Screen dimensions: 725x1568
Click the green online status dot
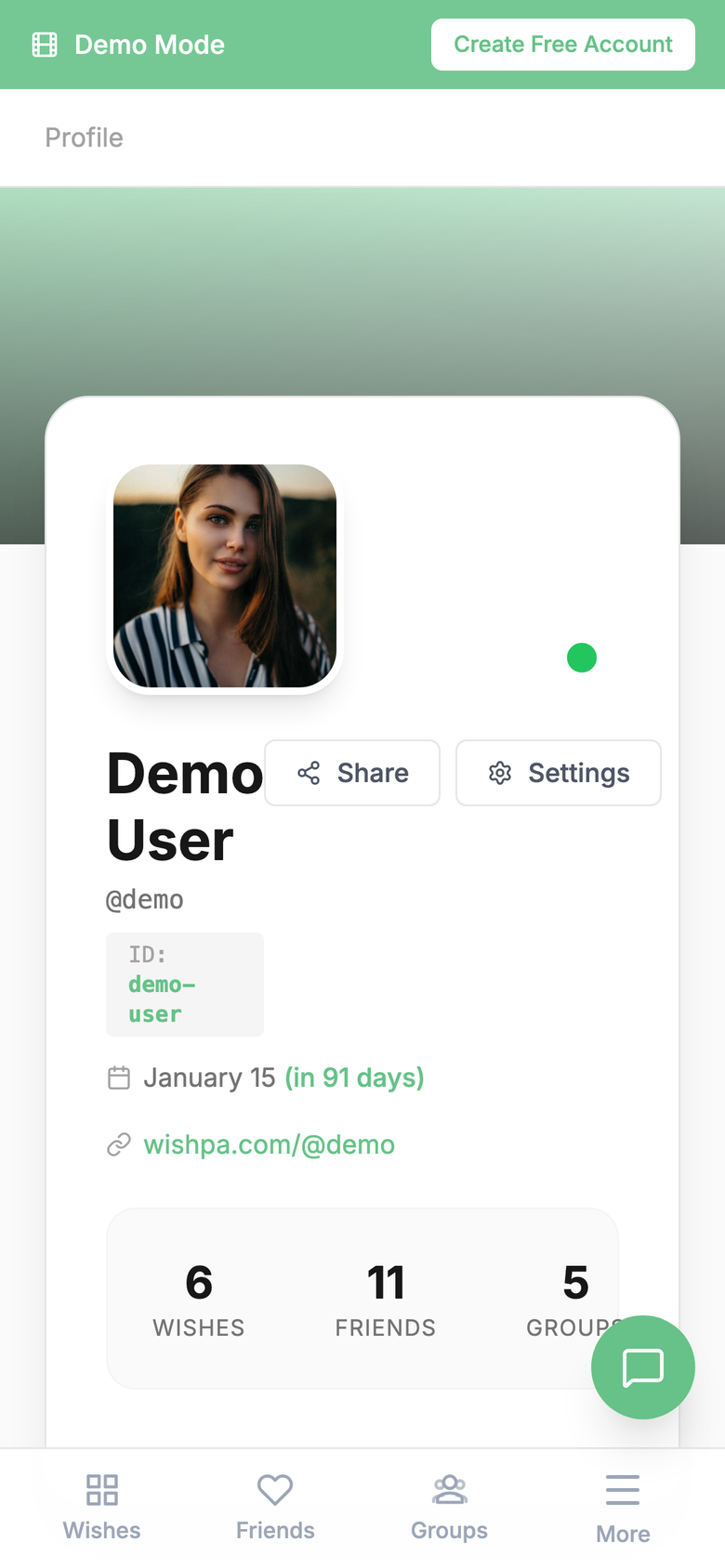(x=582, y=658)
